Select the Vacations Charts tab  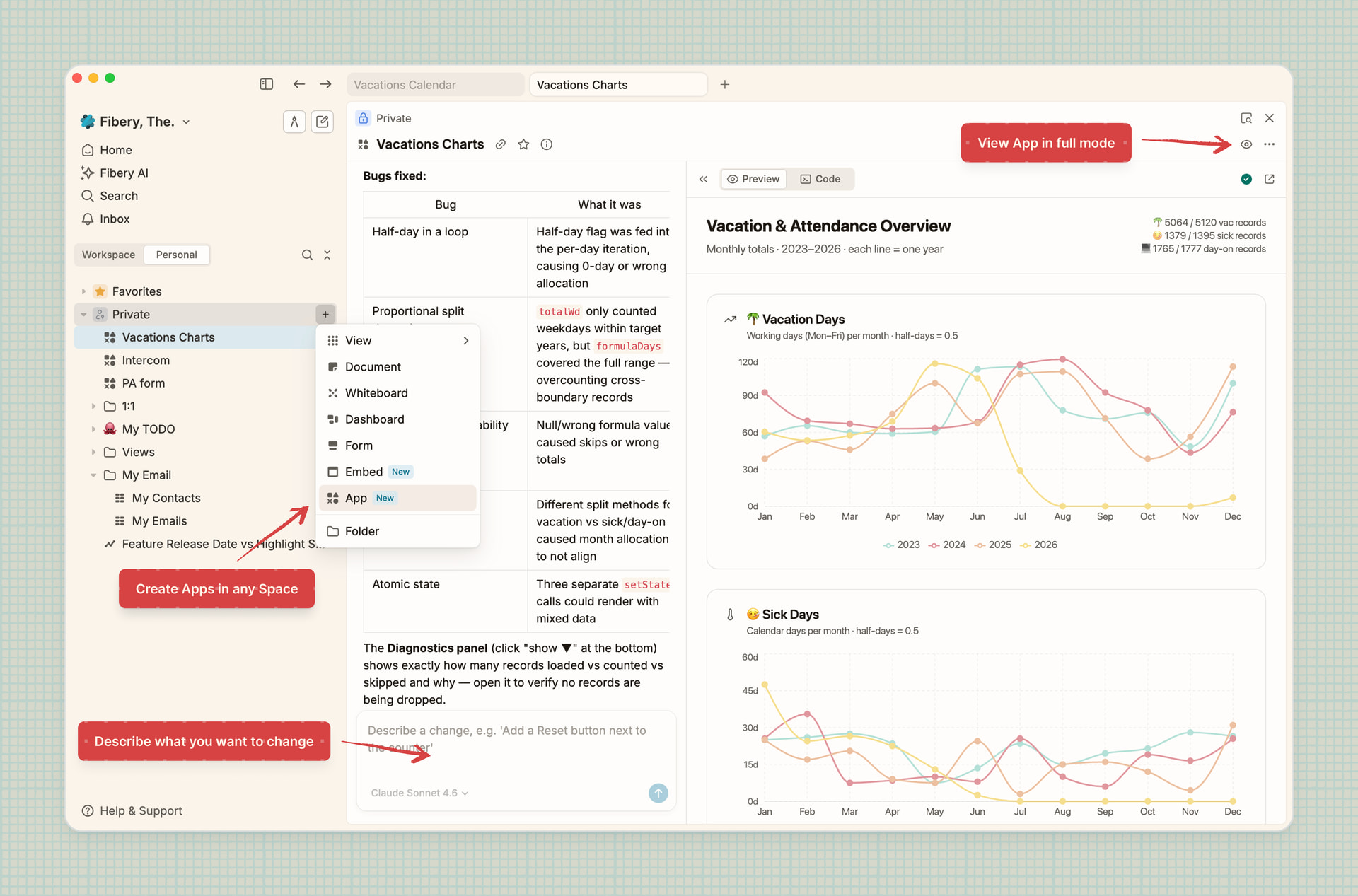pos(618,85)
